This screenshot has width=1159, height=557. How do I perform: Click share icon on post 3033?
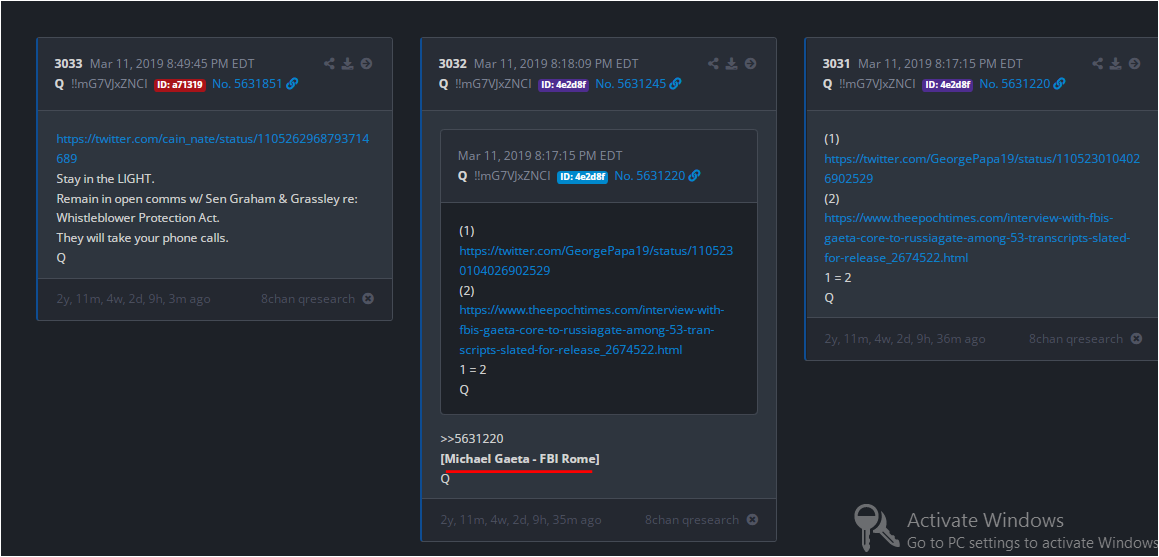(329, 64)
